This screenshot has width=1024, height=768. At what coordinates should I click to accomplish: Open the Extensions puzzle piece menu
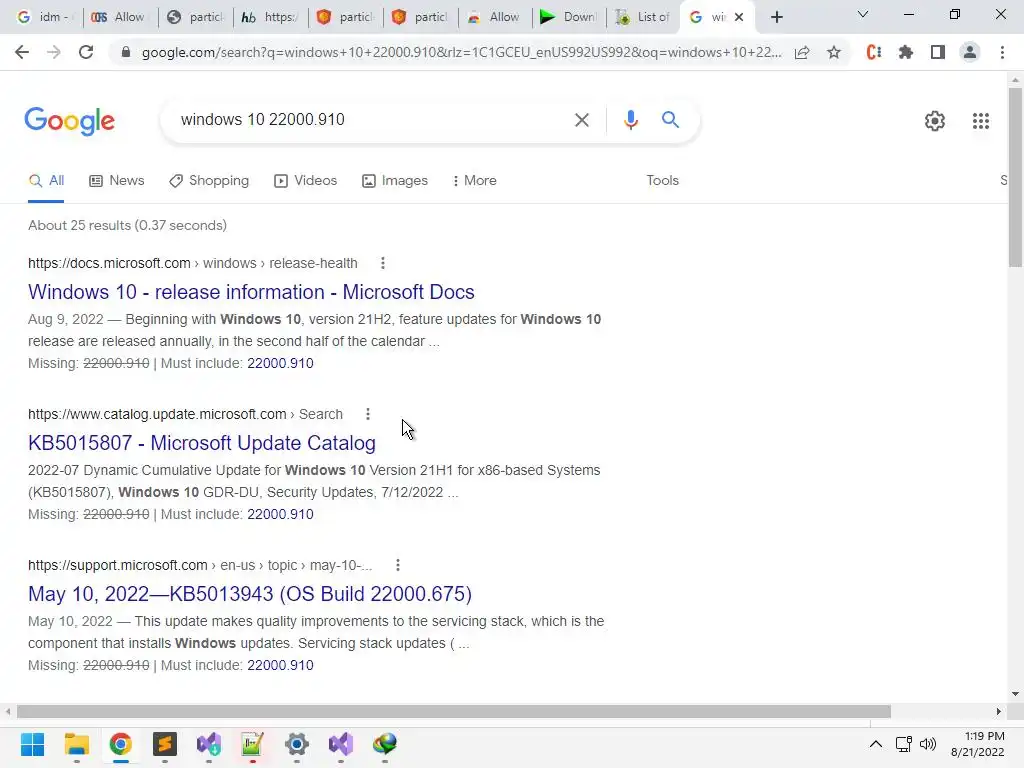(906, 52)
